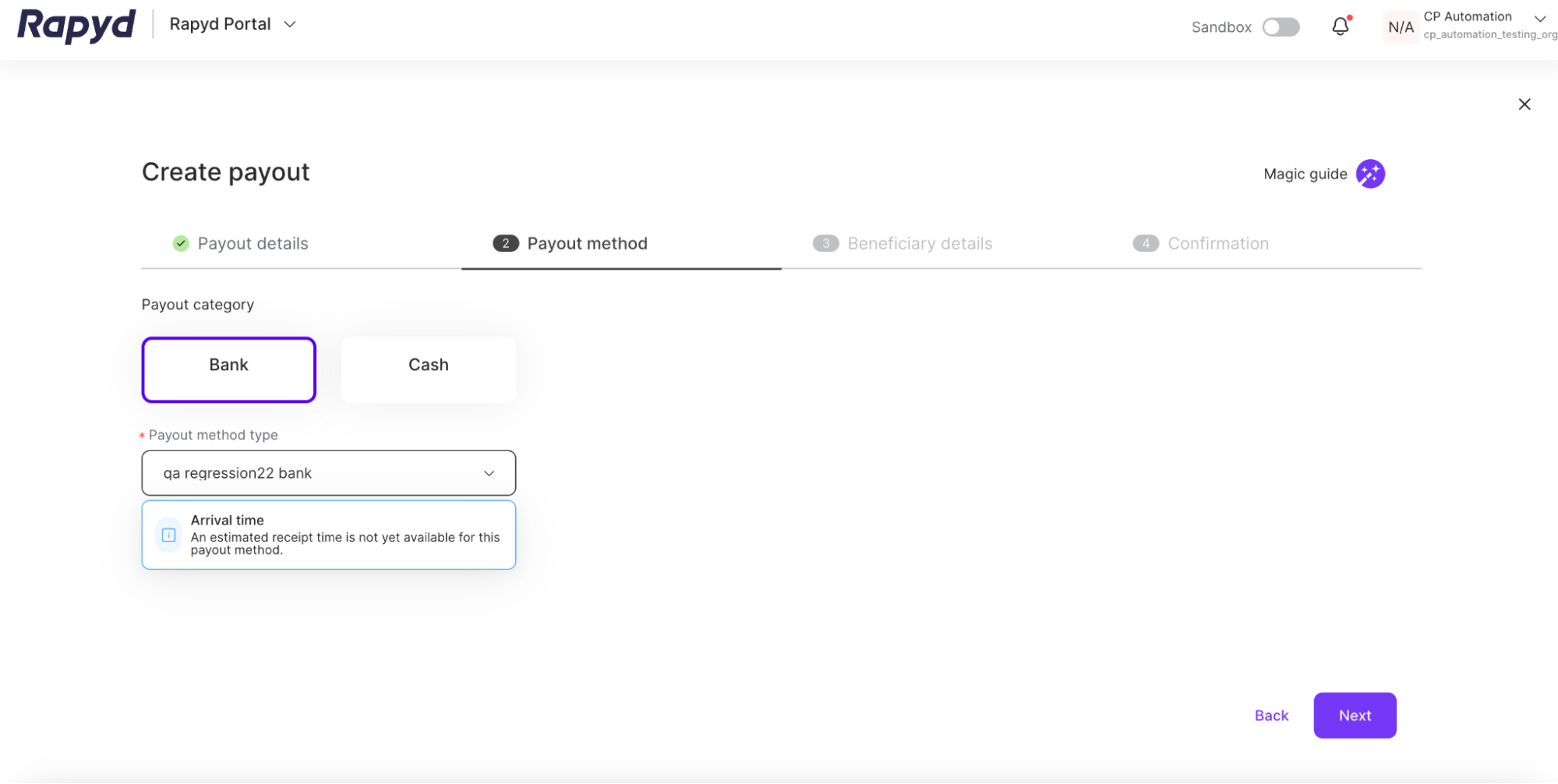The image size is (1558, 784).
Task: Expand the CP Automation account menu
Action: pos(1536,19)
